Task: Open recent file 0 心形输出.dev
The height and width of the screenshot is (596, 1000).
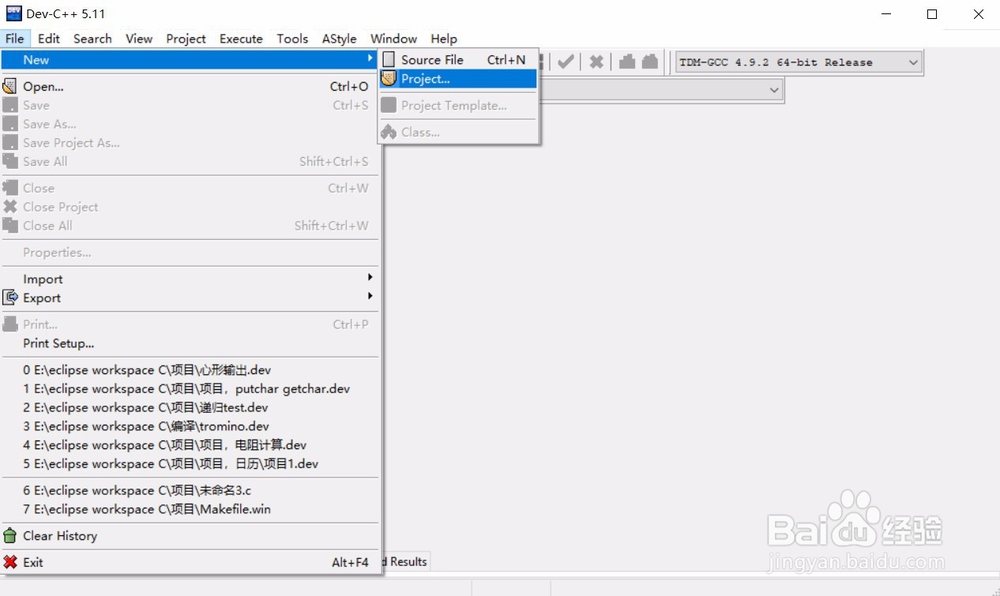Action: [x=189, y=370]
